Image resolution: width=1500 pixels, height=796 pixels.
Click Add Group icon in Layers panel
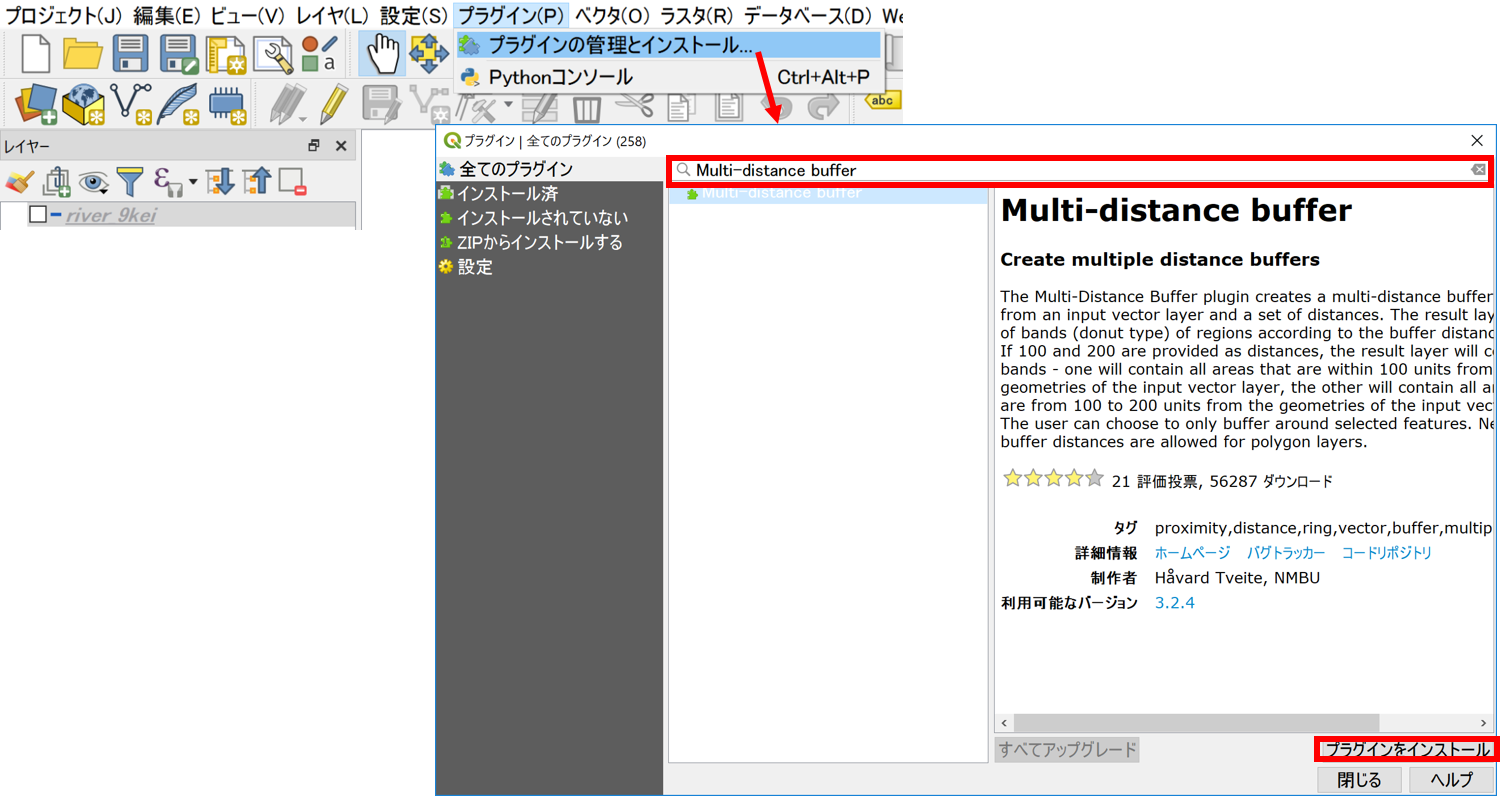click(56, 181)
